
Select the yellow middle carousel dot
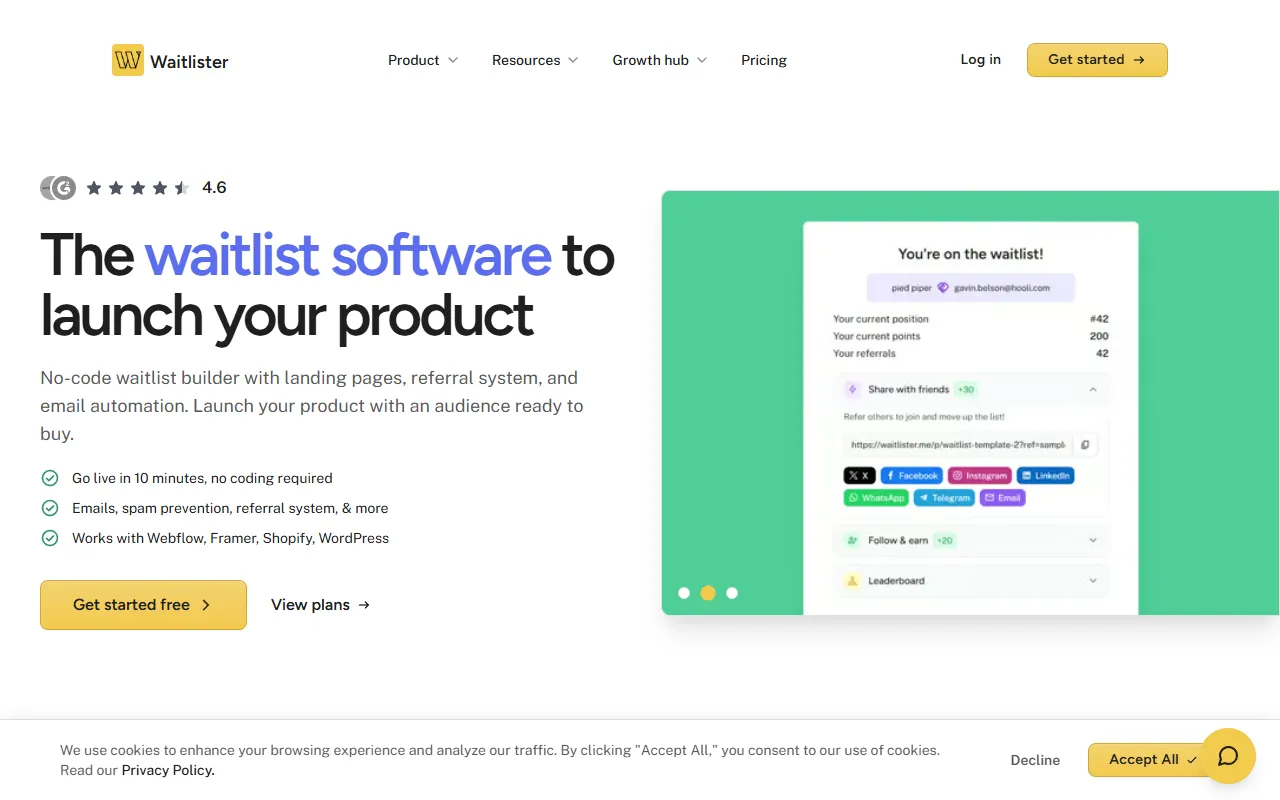pos(708,593)
